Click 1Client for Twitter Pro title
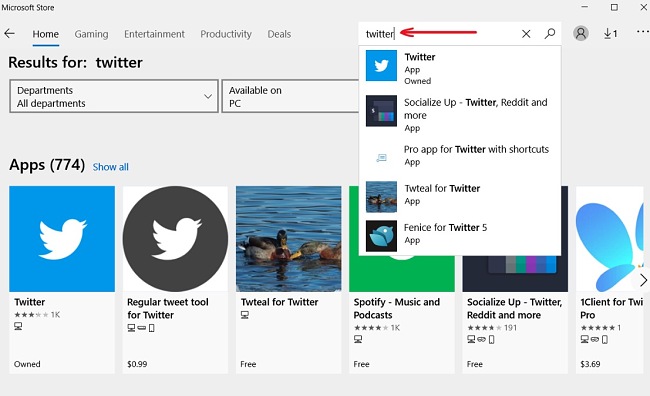650x396 pixels. click(612, 309)
